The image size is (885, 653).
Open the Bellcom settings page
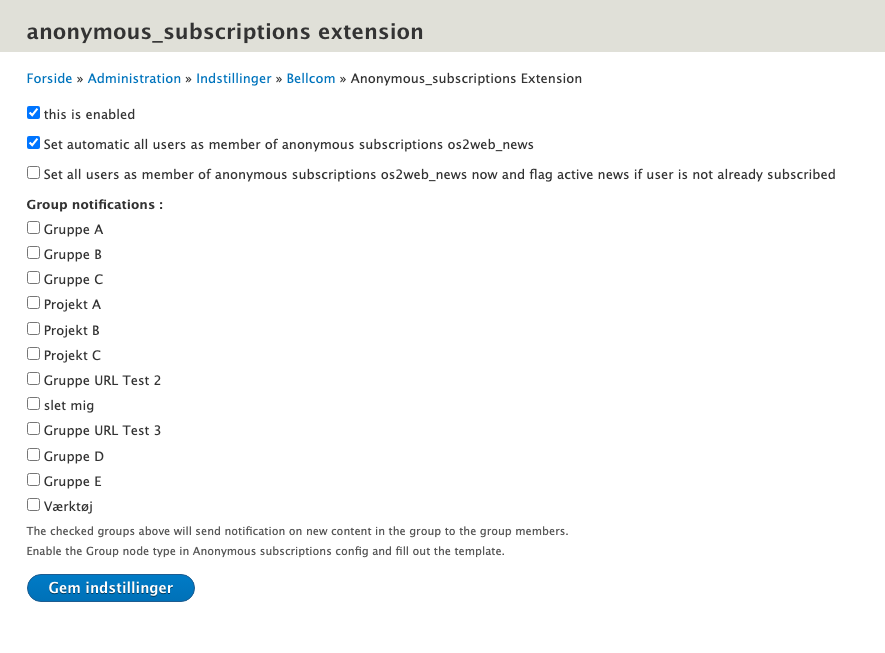tap(311, 78)
